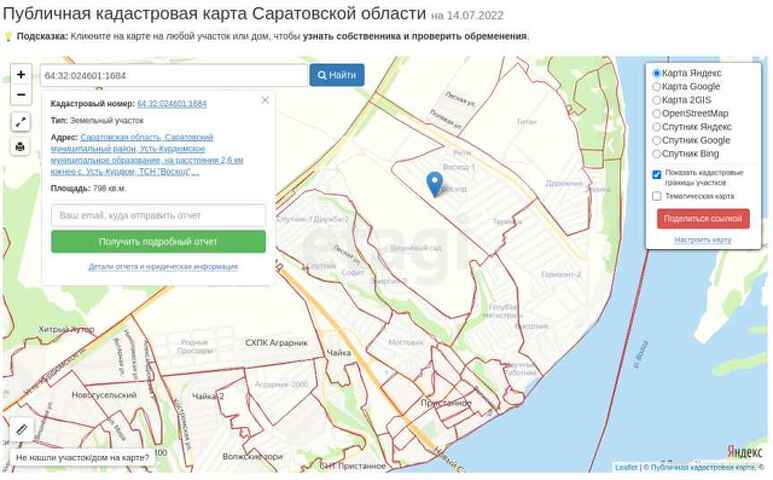
Task: Click СХПК Аграрник map label
Action: (x=276, y=343)
